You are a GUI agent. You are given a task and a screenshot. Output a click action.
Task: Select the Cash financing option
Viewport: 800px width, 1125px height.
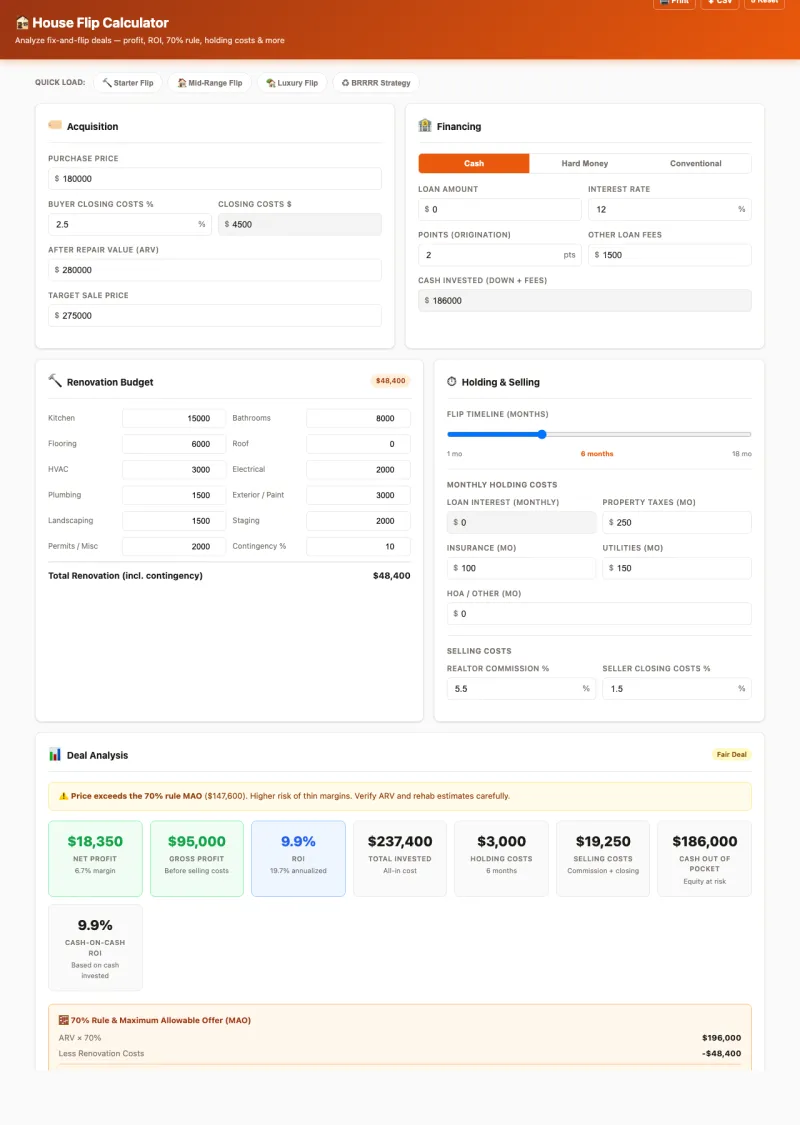coord(474,163)
